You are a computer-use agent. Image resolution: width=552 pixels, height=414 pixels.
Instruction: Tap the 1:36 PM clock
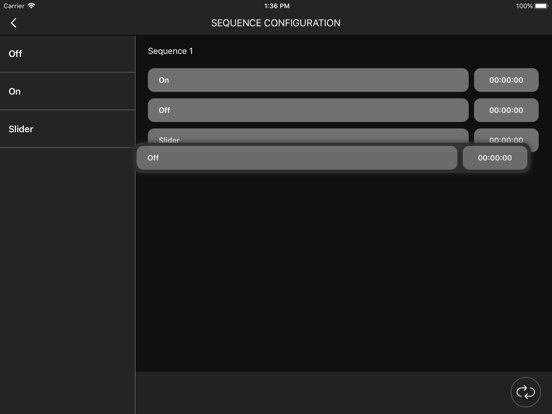click(277, 6)
